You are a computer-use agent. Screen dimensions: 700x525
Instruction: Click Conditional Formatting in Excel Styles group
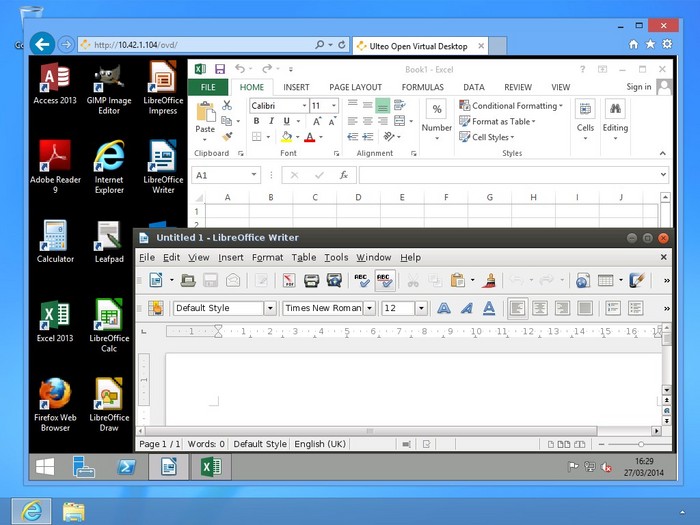click(x=512, y=105)
